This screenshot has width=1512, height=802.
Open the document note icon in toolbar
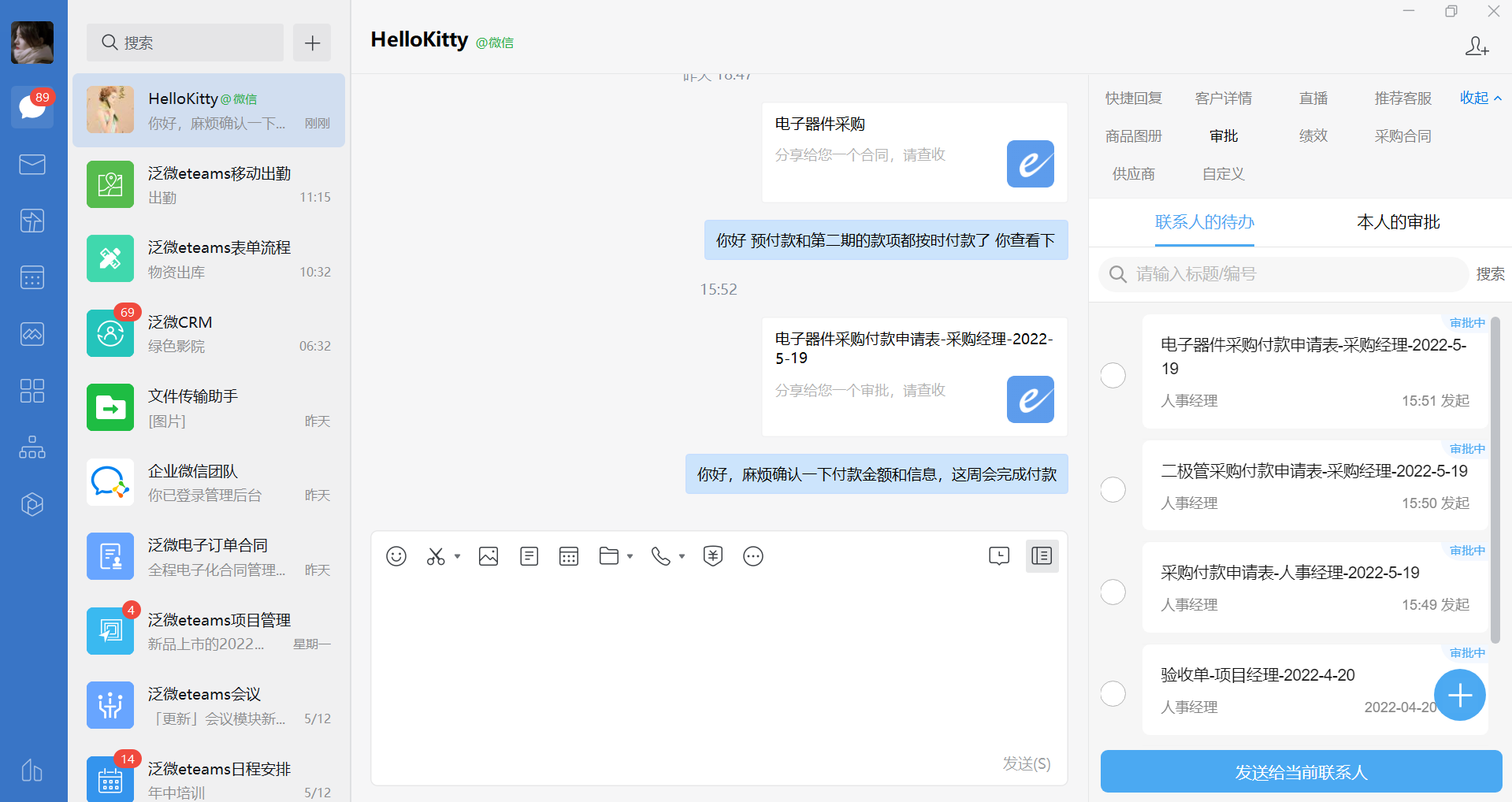(529, 556)
